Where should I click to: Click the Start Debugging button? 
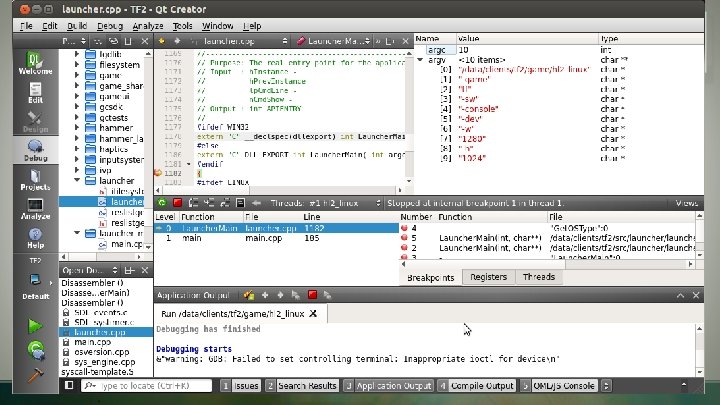pyautogui.click(x=36, y=350)
